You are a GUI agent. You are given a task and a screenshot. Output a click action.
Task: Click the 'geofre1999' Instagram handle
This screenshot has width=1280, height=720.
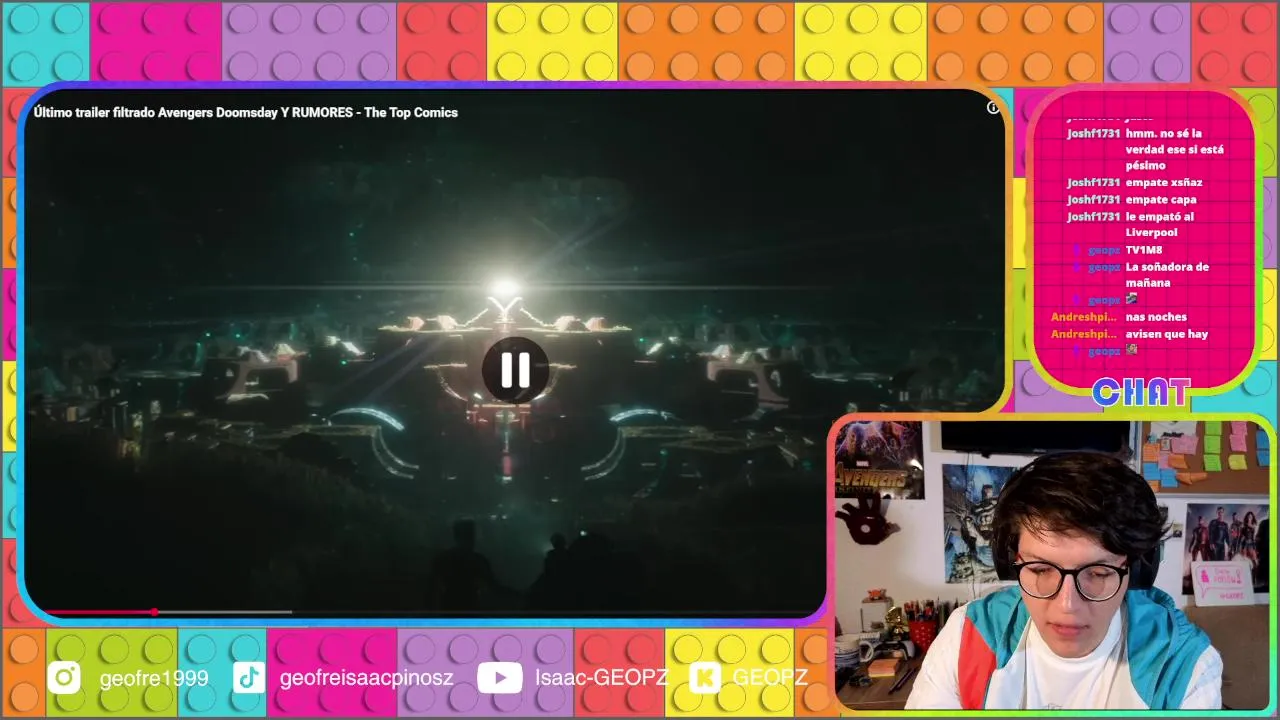(154, 678)
